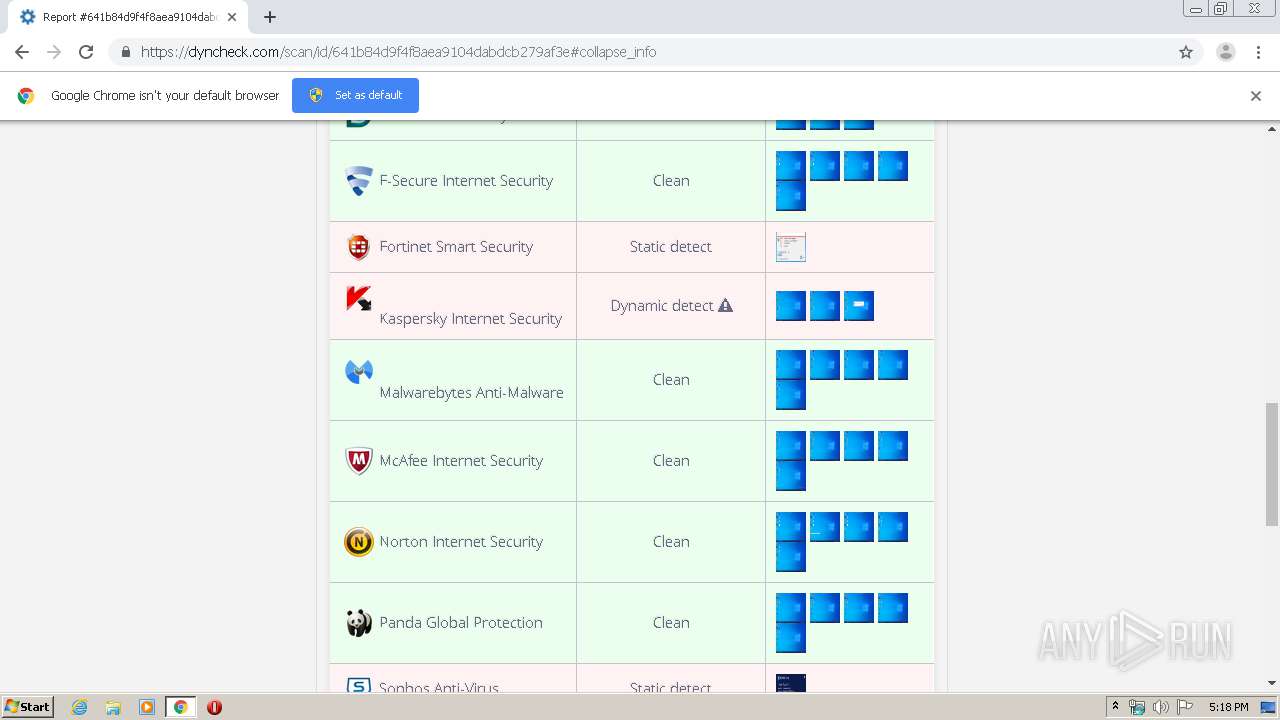1280x720 pixels.
Task: Click the Action Center flag tray icon
Action: (x=1185, y=707)
